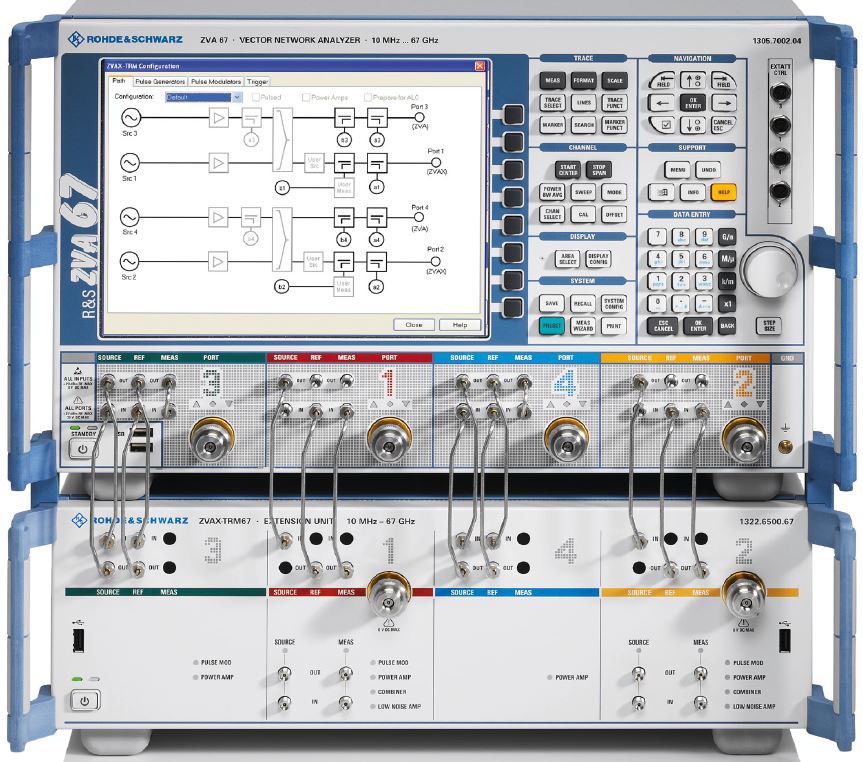Push the AREA SELECT key
863x762 pixels.
point(568,259)
